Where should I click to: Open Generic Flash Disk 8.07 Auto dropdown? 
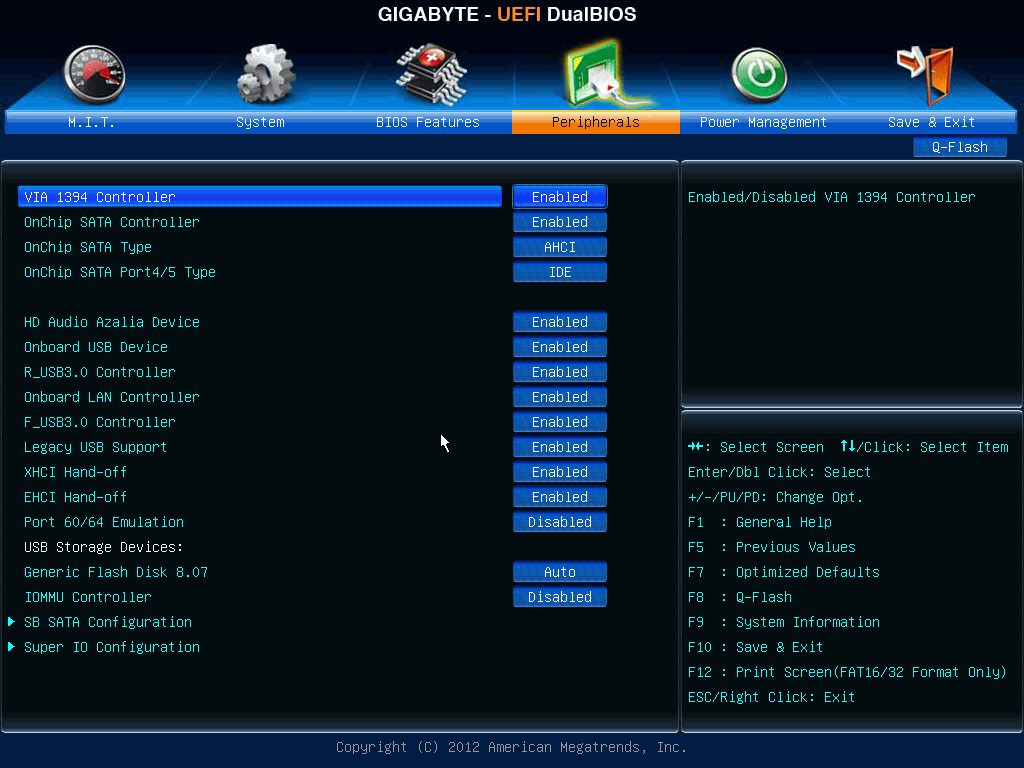click(560, 572)
